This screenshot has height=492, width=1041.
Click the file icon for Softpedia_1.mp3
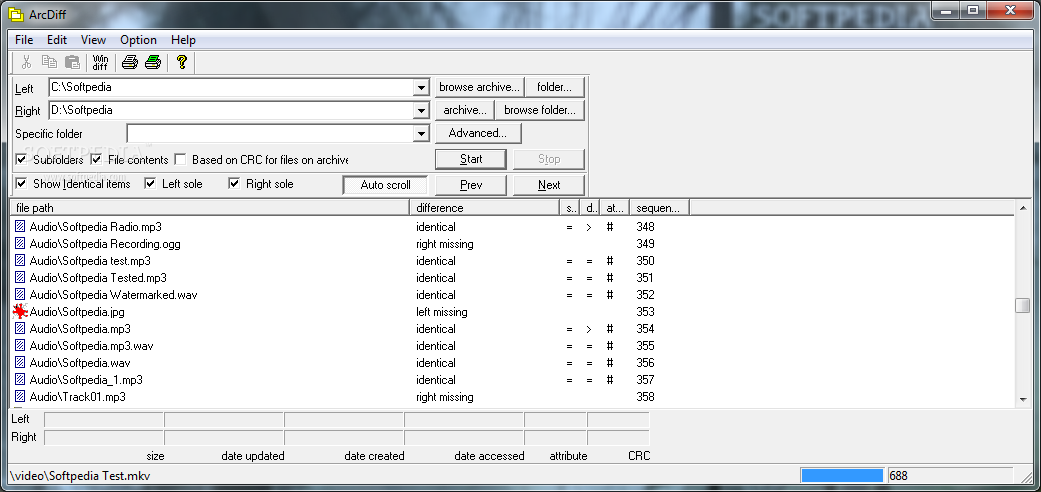click(20, 380)
